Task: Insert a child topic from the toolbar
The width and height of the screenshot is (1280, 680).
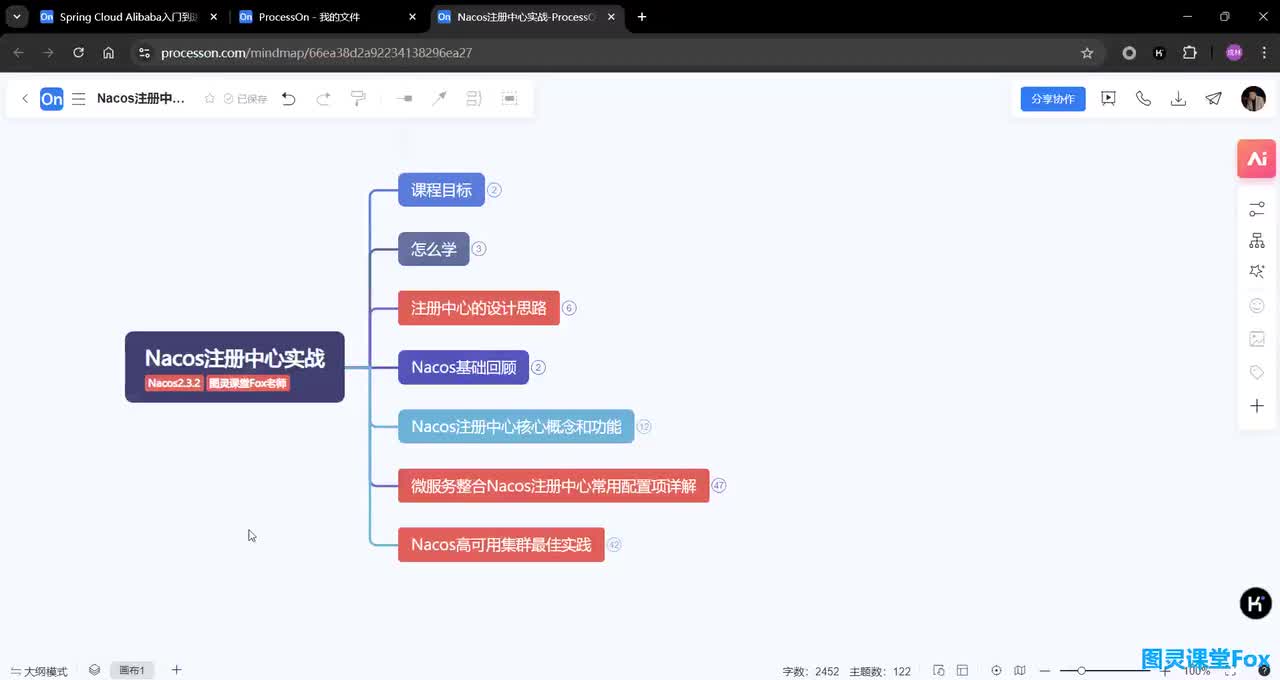Action: (x=404, y=99)
